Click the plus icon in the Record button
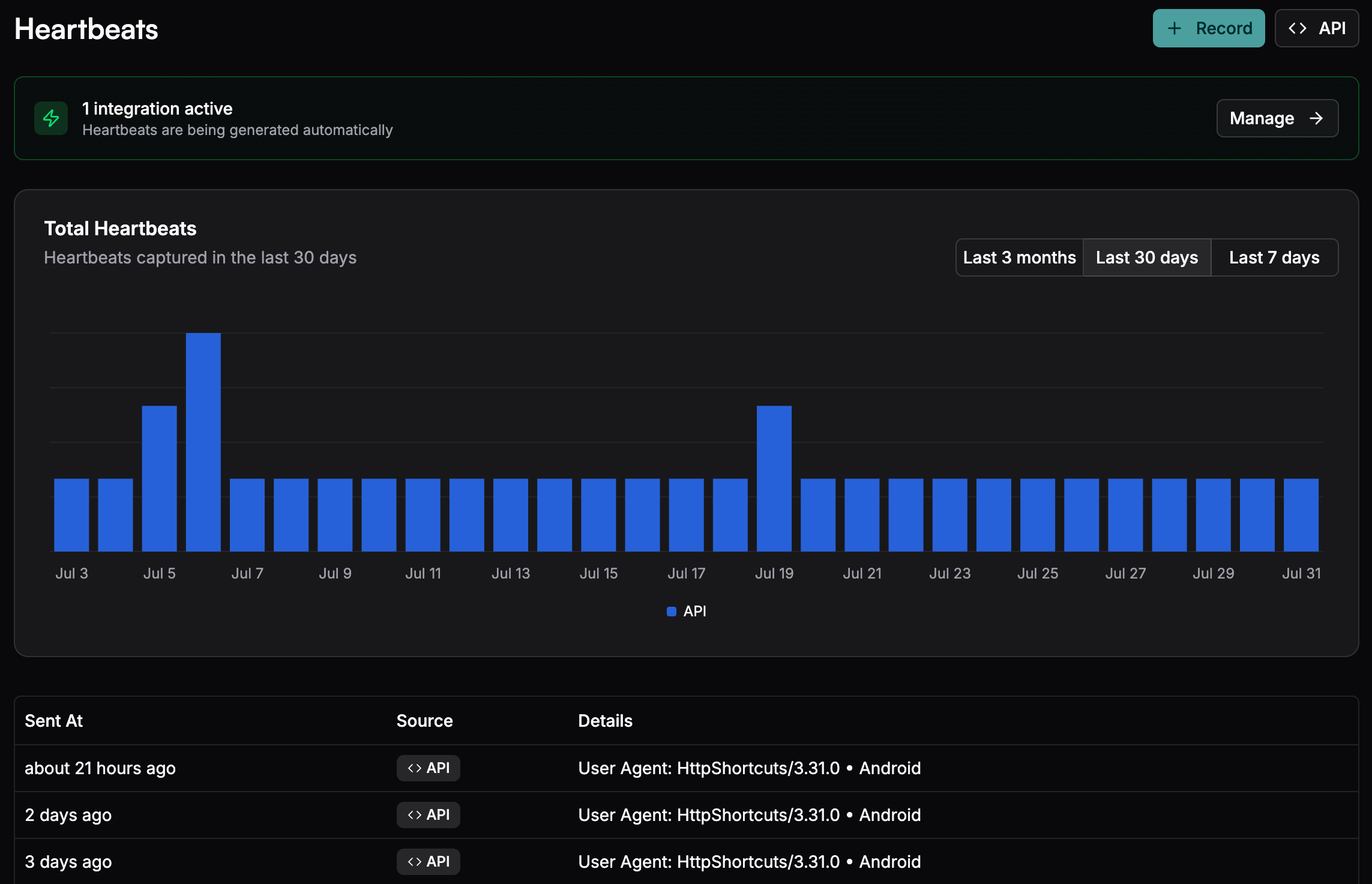Viewport: 1372px width, 884px height. (x=1174, y=28)
